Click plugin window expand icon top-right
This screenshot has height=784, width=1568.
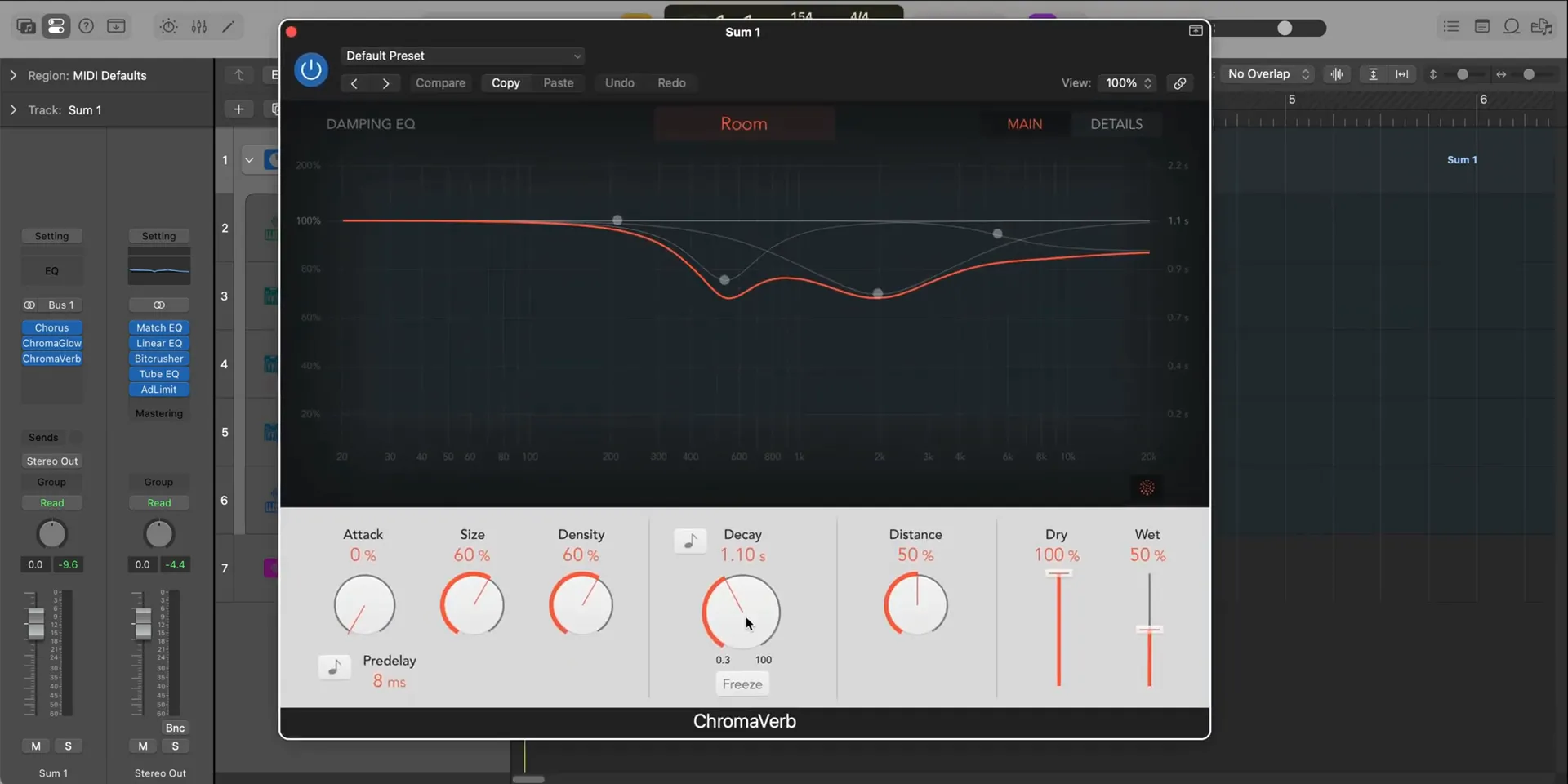tap(1196, 31)
